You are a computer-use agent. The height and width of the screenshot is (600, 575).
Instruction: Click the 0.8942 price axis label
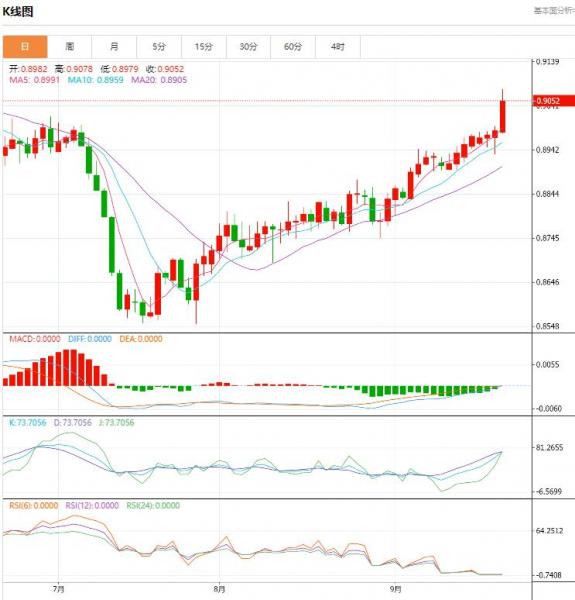click(x=547, y=150)
